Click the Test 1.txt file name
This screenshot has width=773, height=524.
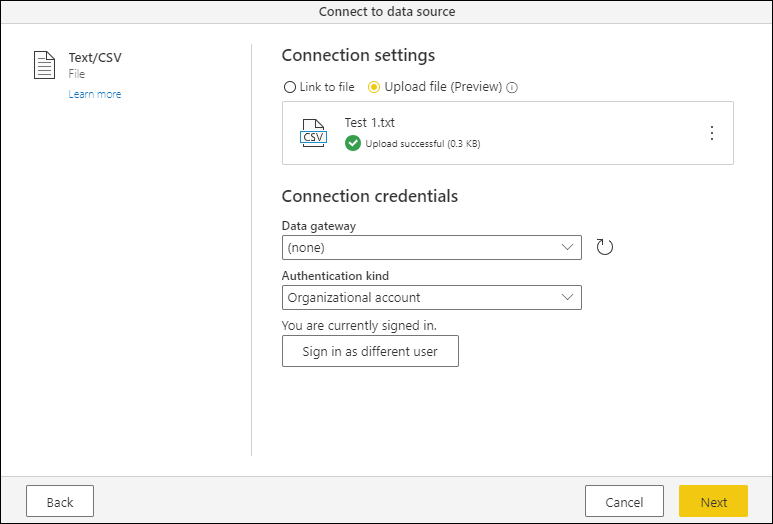coord(370,122)
